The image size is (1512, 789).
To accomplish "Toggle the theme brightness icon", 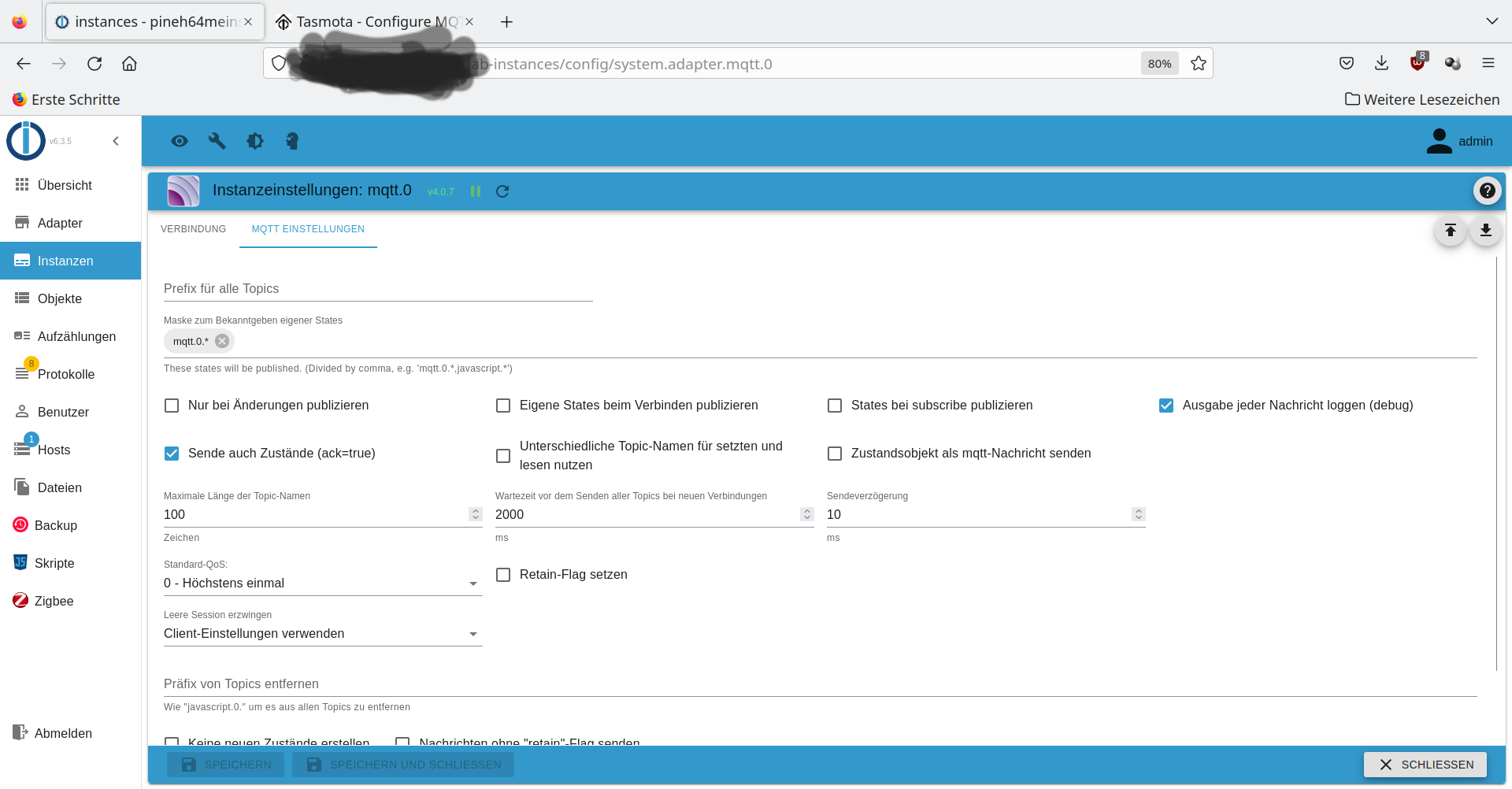I will tap(255, 141).
